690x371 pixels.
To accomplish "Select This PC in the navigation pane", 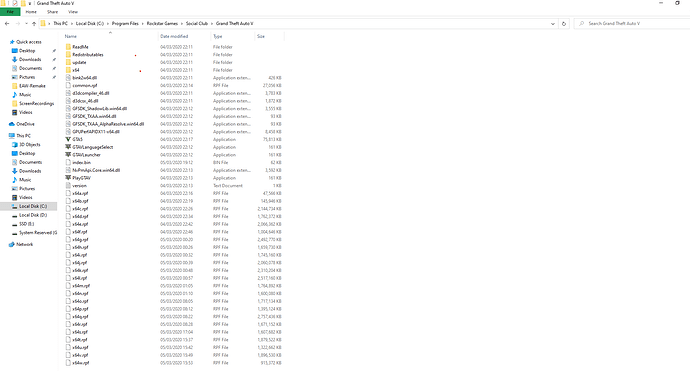I will (x=23, y=136).
